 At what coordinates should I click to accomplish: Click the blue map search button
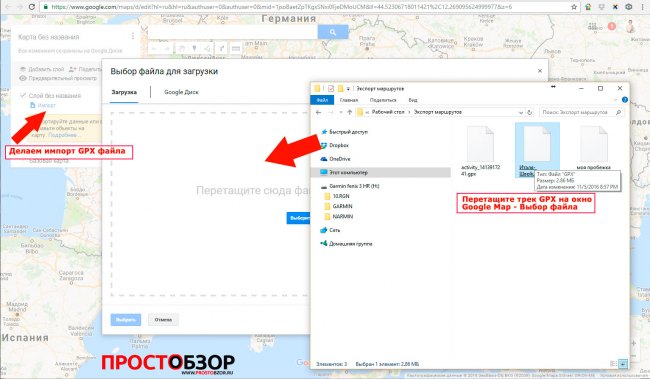click(332, 32)
